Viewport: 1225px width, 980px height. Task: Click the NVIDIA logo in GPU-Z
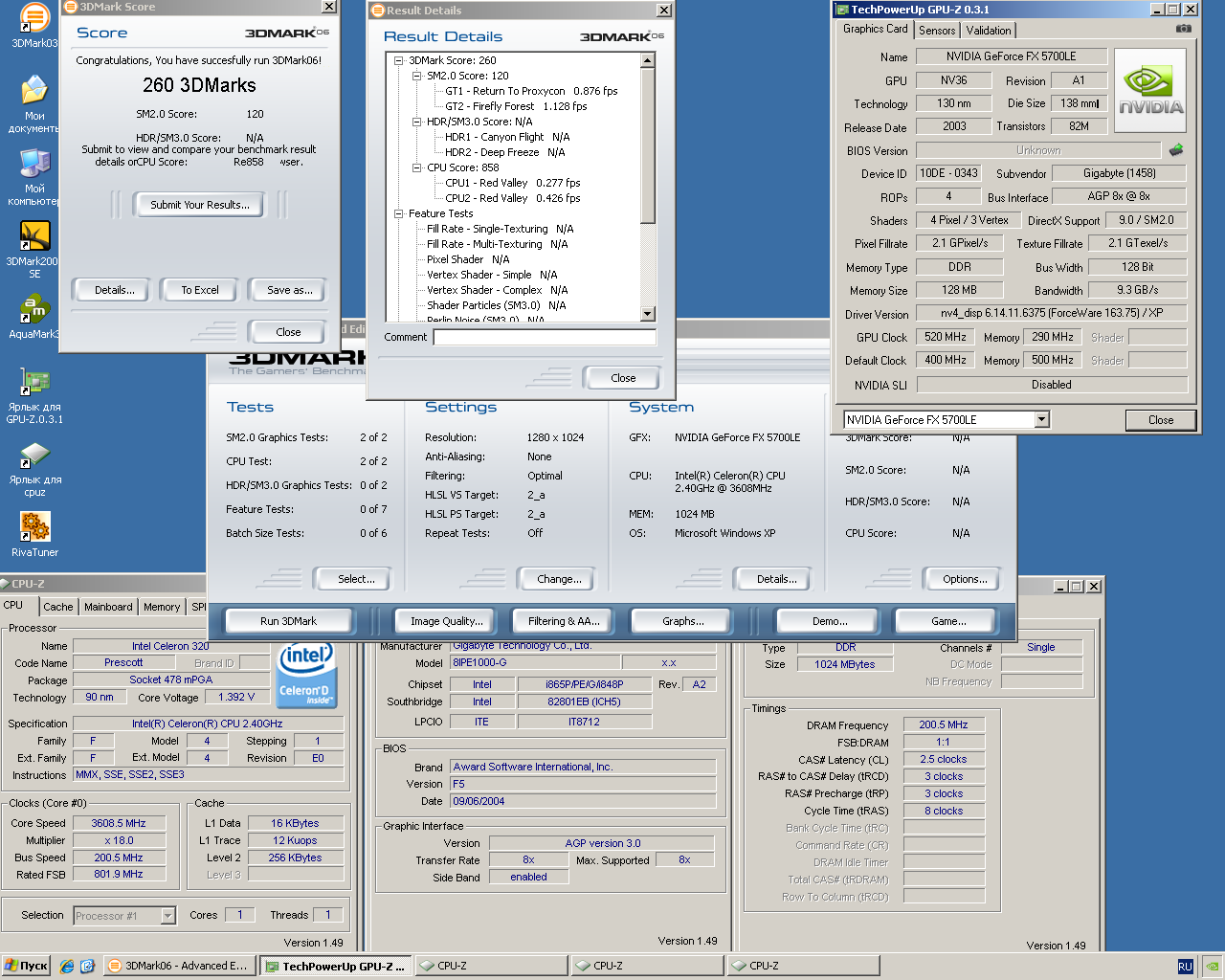(x=1151, y=91)
